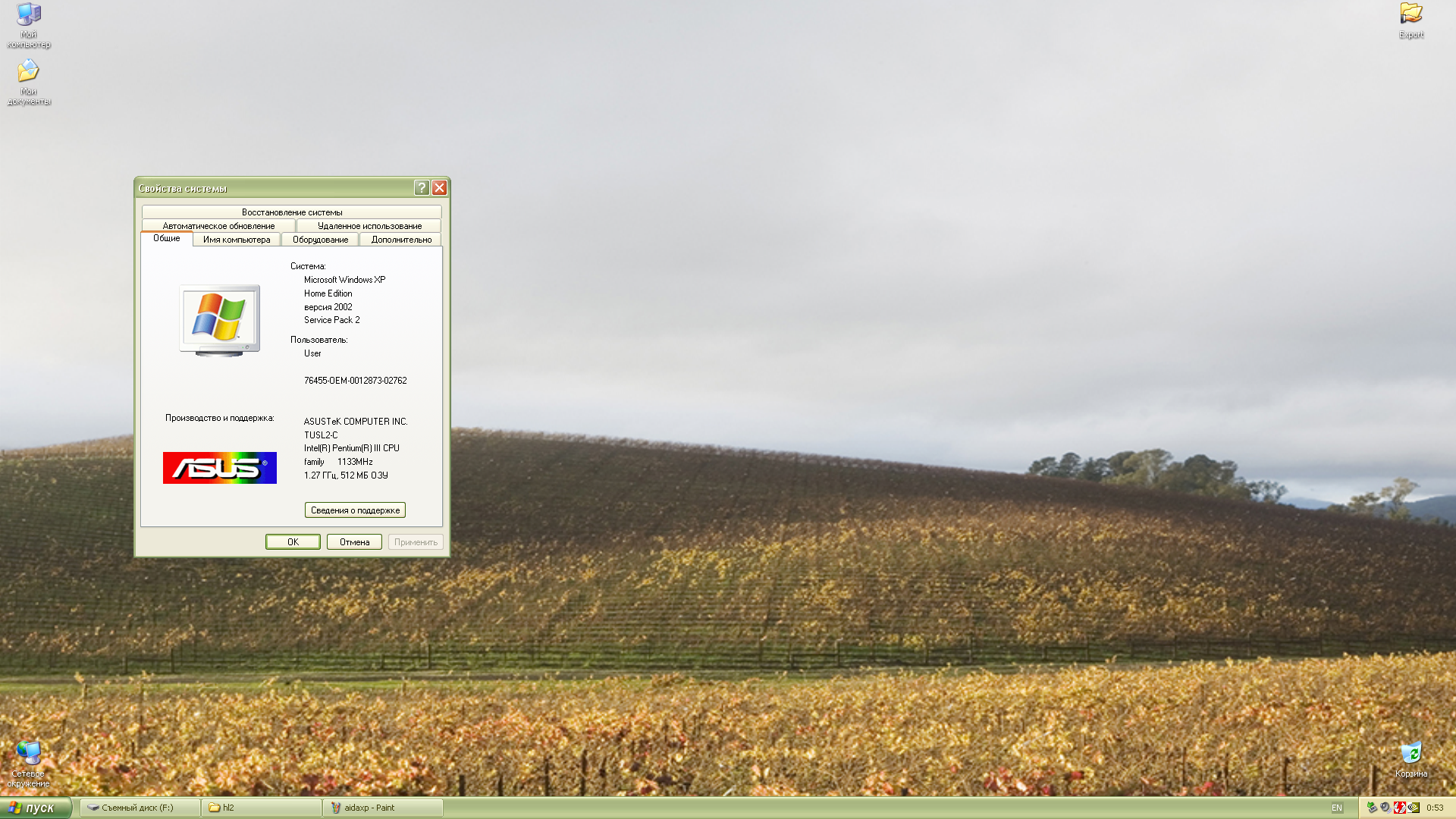Close the Свойства системы dialog

(439, 188)
